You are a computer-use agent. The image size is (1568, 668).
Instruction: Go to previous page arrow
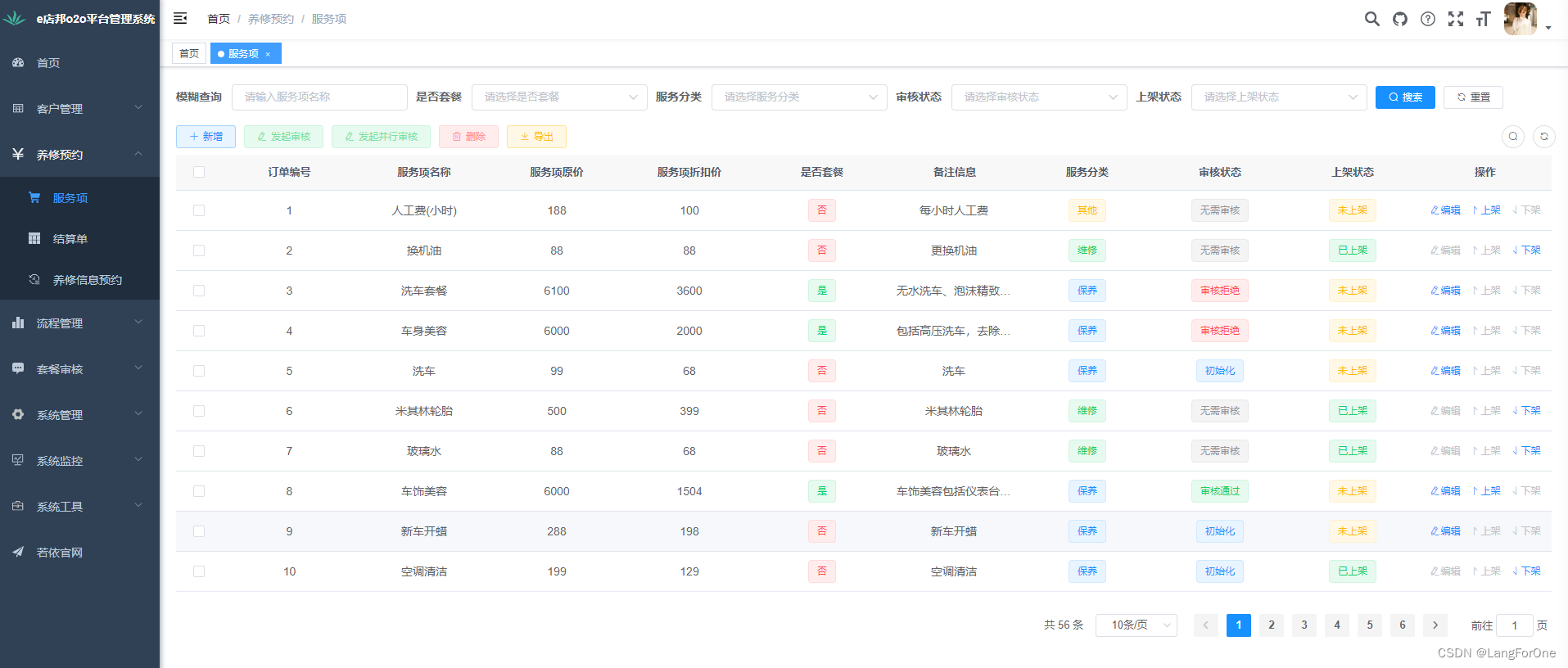1206,625
